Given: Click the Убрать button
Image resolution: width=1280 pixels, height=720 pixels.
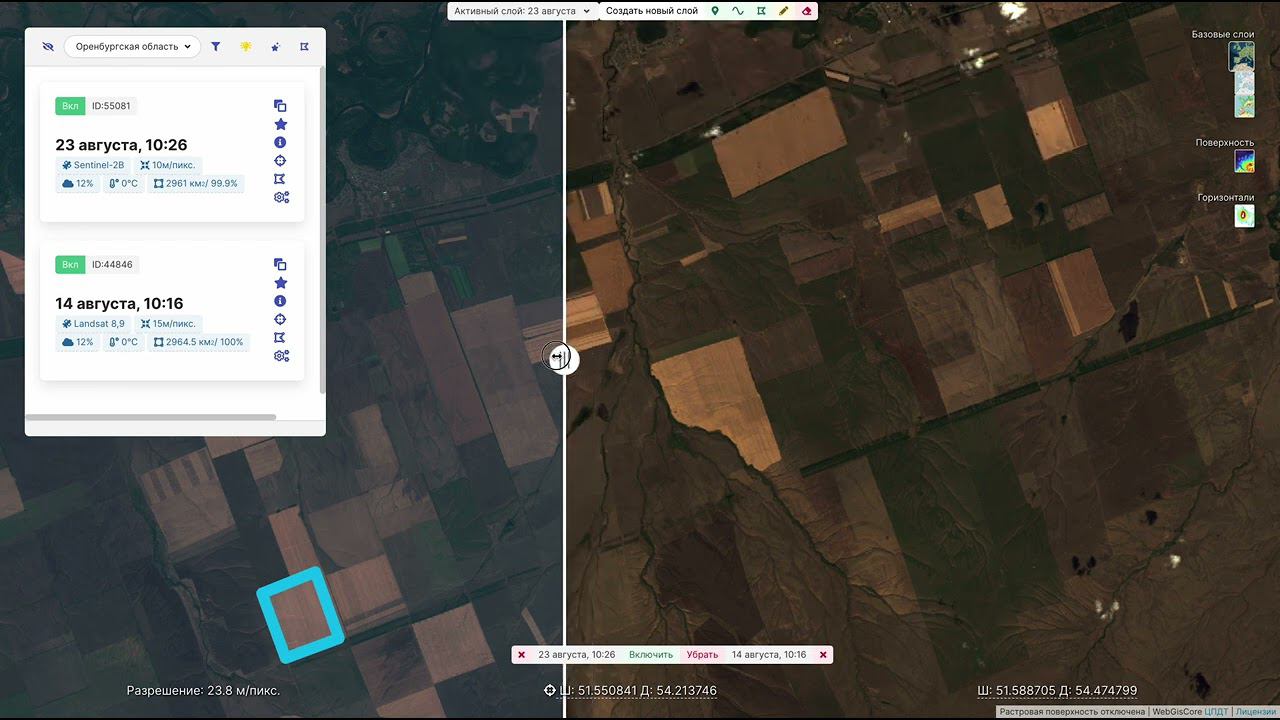Looking at the screenshot, I should [702, 655].
